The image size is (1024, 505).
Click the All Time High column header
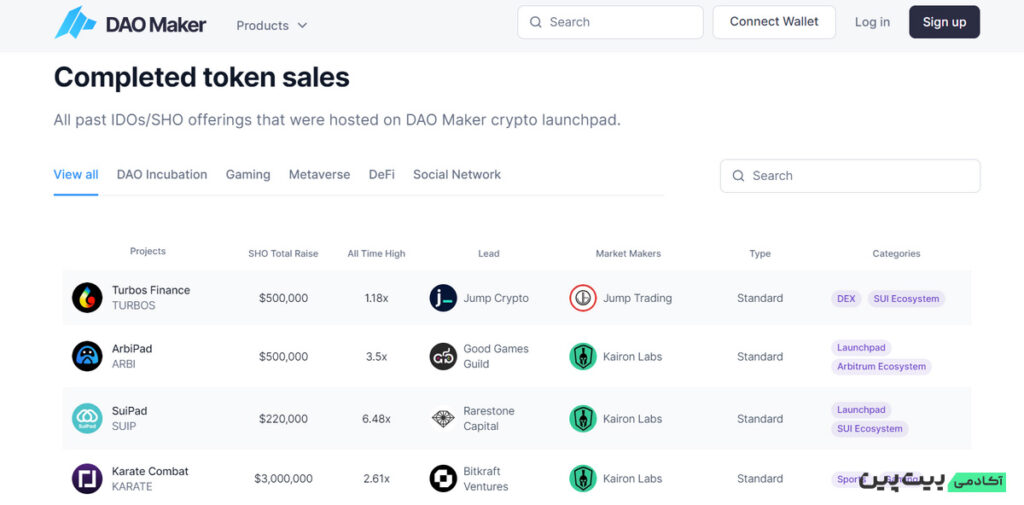[376, 253]
